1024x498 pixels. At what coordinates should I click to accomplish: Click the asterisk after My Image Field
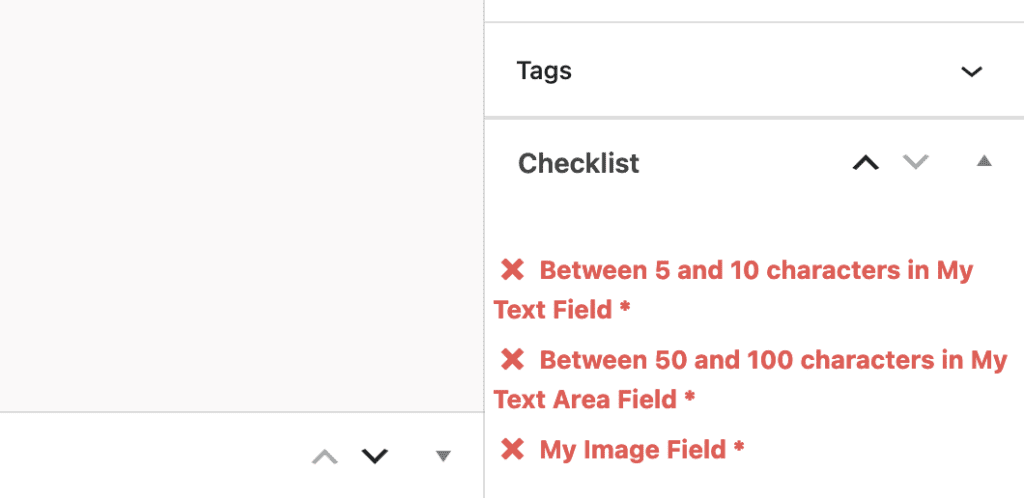[x=739, y=449]
